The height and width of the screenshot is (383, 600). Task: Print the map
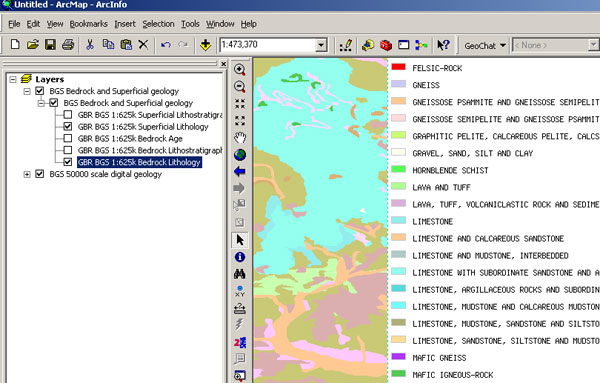tap(68, 45)
